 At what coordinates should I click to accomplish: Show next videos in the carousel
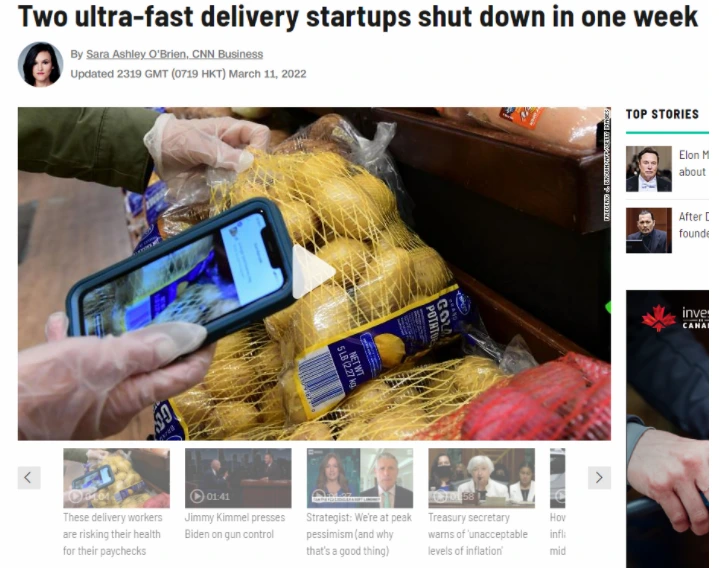pos(599,478)
